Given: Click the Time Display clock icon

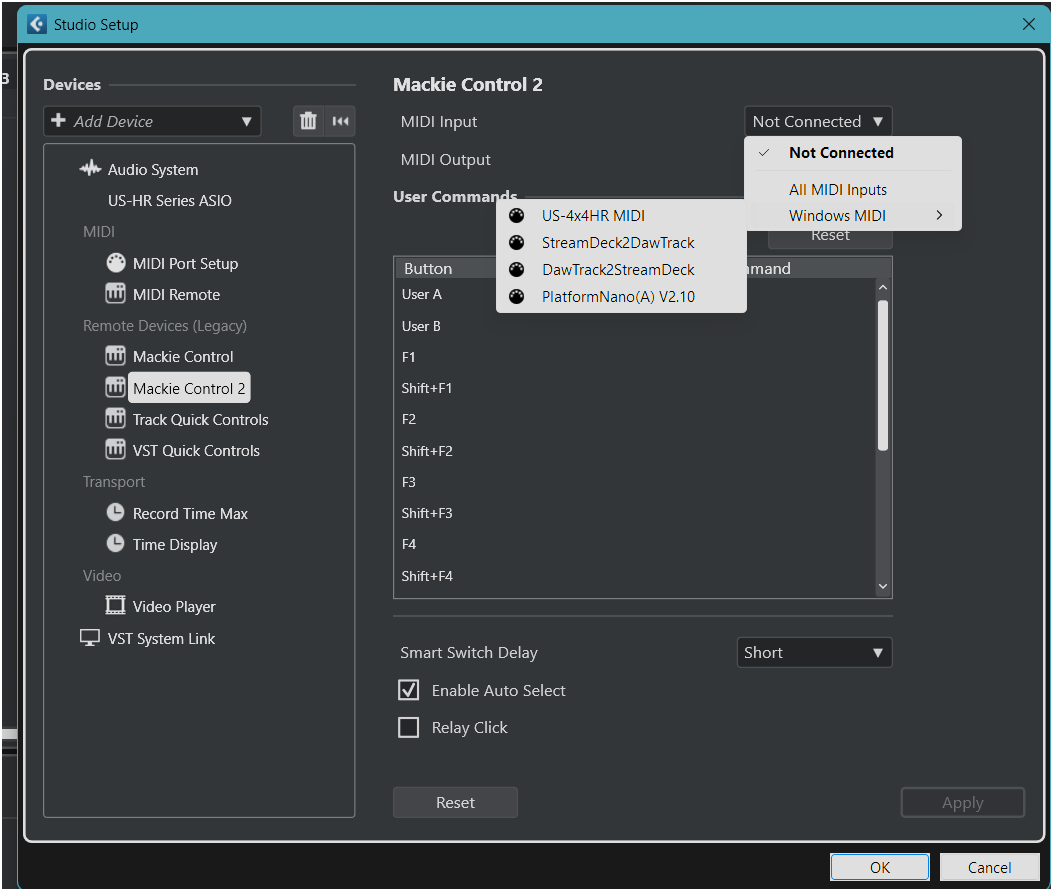Looking at the screenshot, I should pyautogui.click(x=116, y=544).
